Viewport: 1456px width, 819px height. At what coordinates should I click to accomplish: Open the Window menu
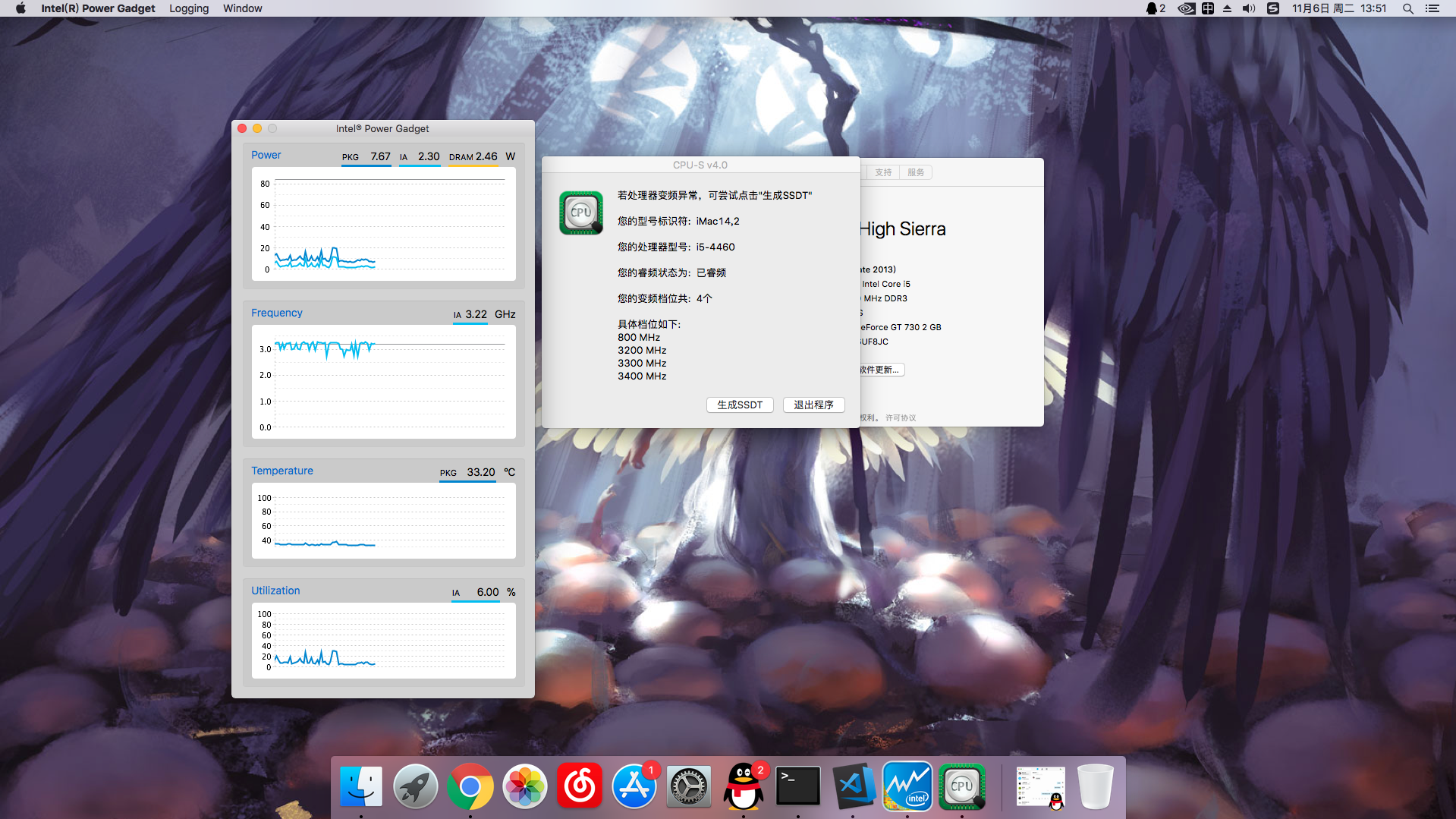[242, 8]
